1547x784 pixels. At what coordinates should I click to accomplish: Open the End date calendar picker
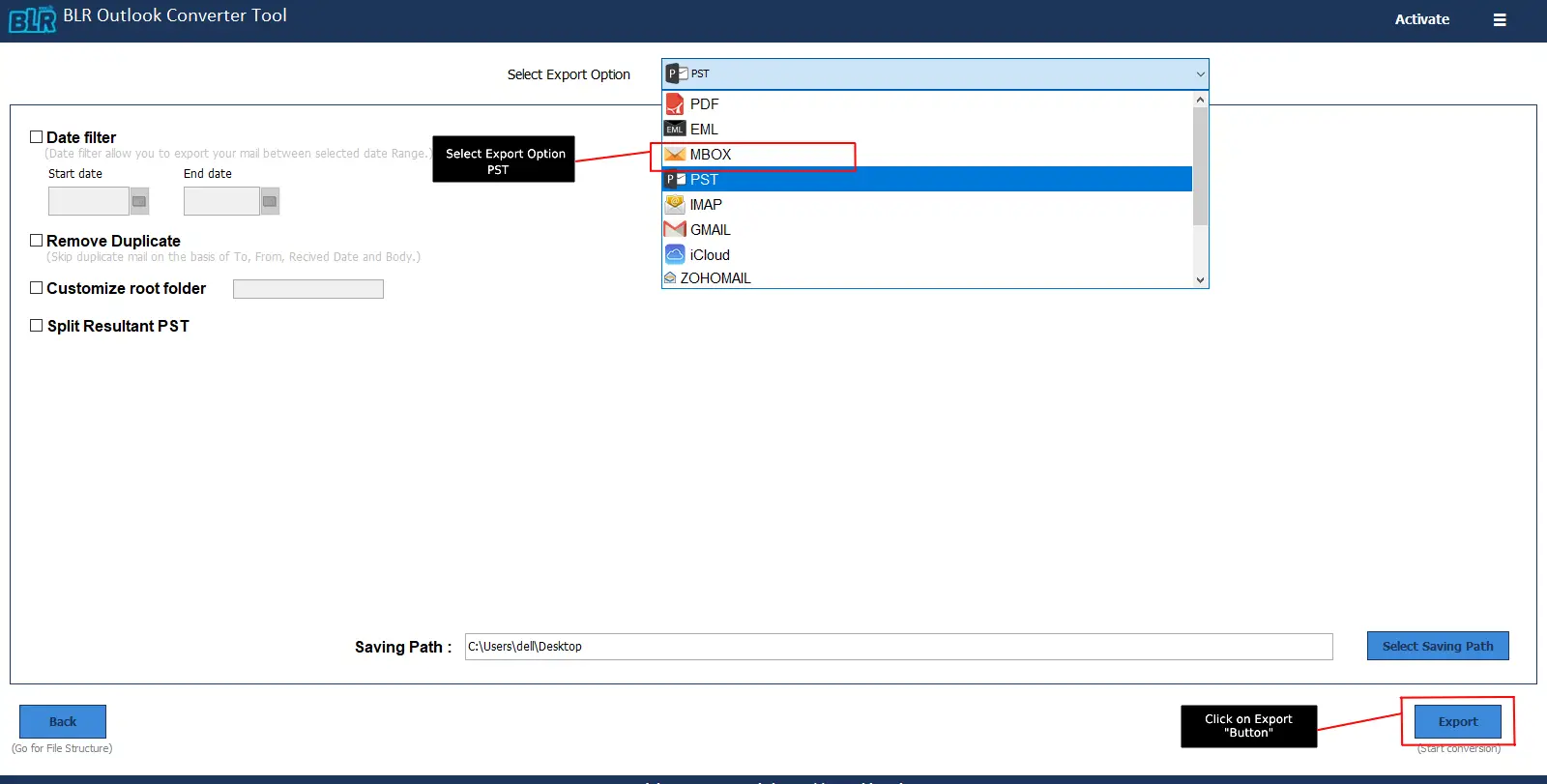pos(270,201)
